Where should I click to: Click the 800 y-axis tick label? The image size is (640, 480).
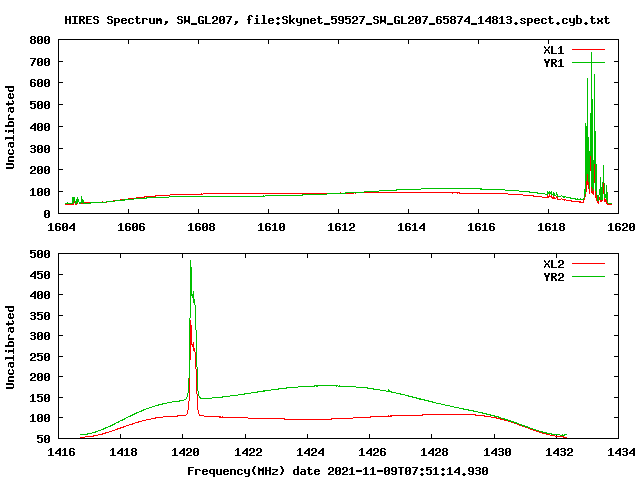40,40
